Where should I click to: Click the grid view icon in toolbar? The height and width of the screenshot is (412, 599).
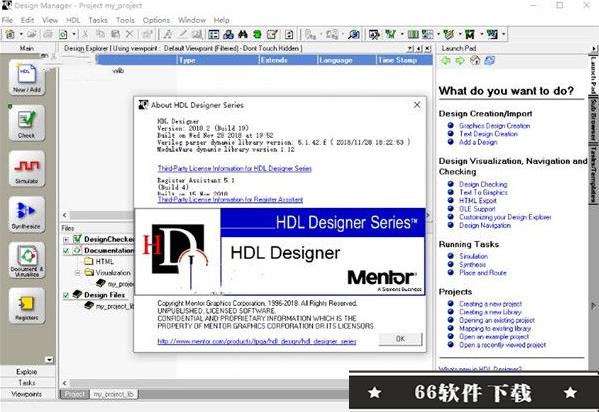214,34
